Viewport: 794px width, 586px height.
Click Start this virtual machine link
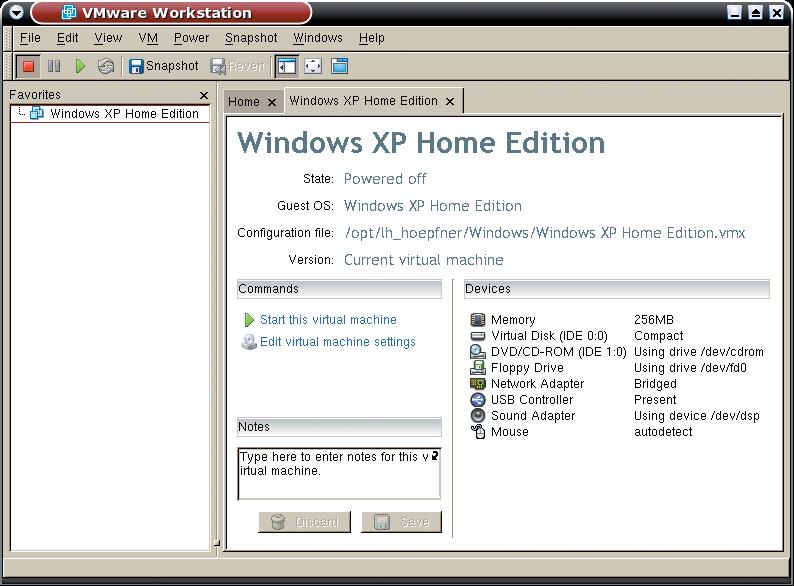point(328,320)
